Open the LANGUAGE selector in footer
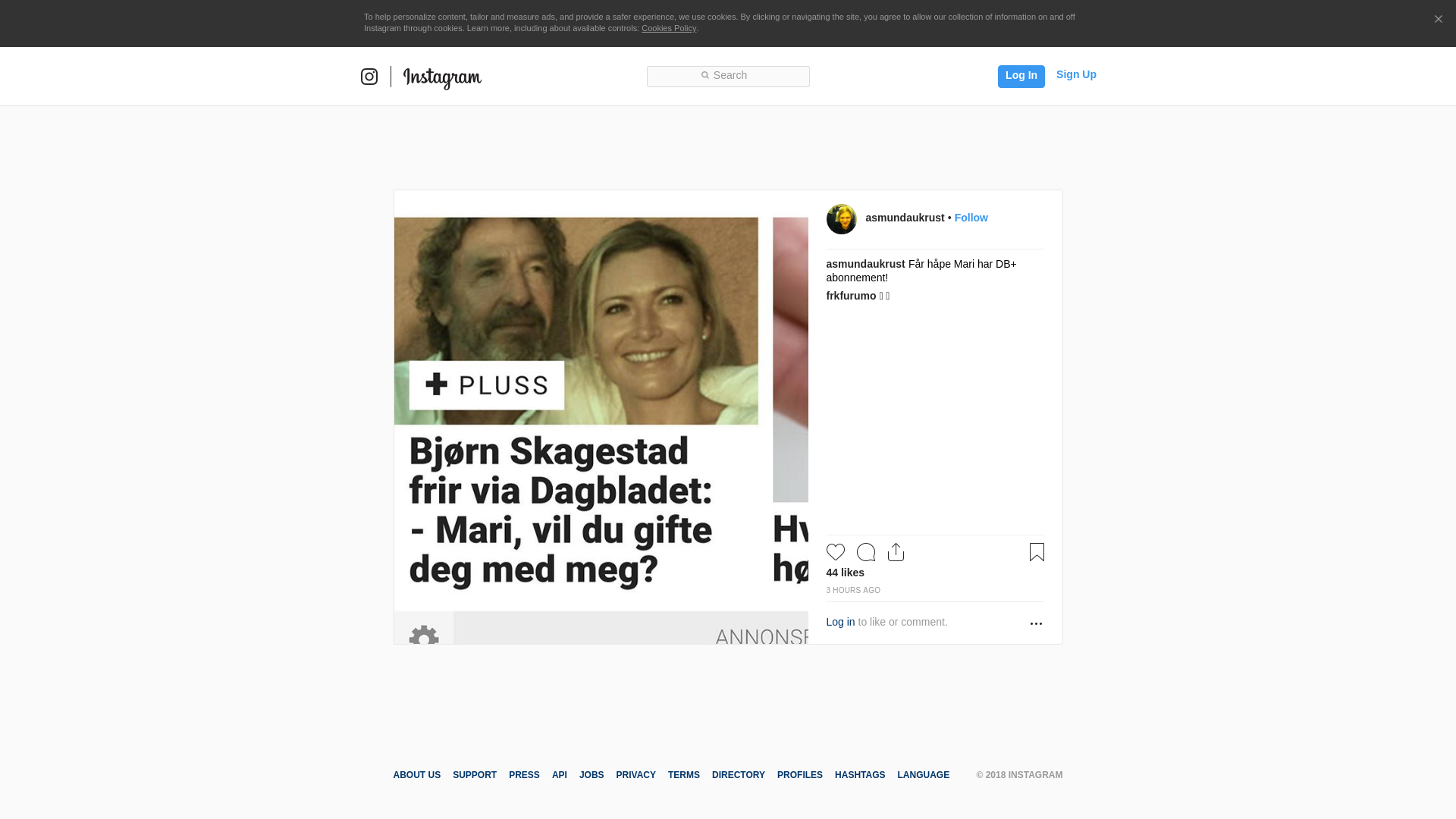Image resolution: width=1456 pixels, height=819 pixels. (923, 775)
